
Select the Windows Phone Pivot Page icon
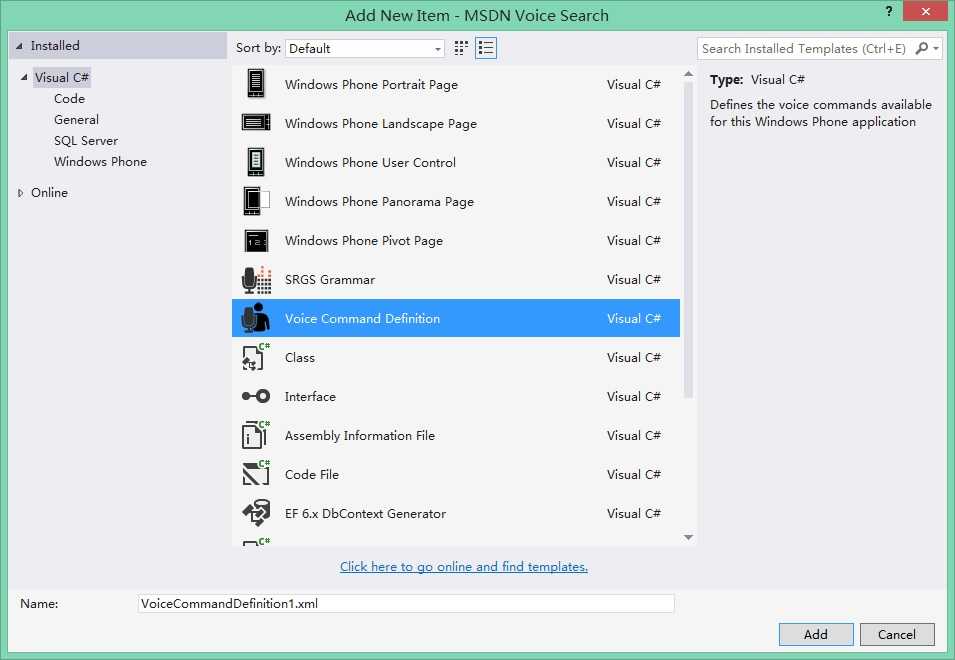pyautogui.click(x=256, y=240)
